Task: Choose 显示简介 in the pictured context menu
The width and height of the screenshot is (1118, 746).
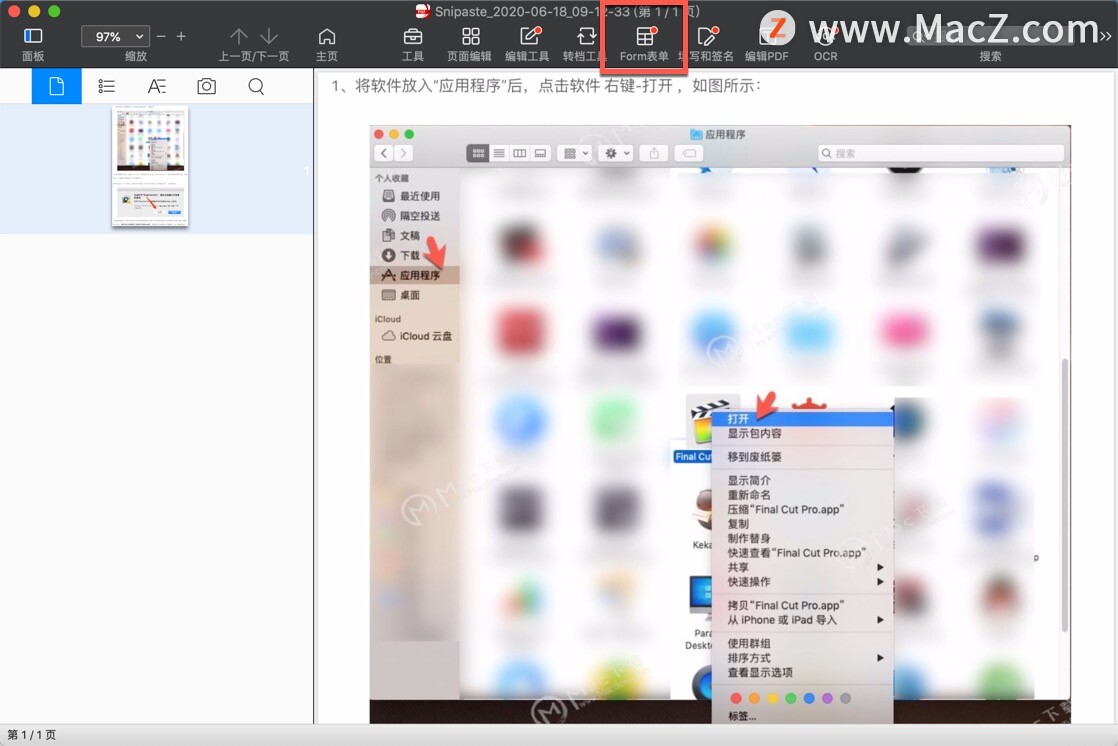Action: tap(803, 480)
